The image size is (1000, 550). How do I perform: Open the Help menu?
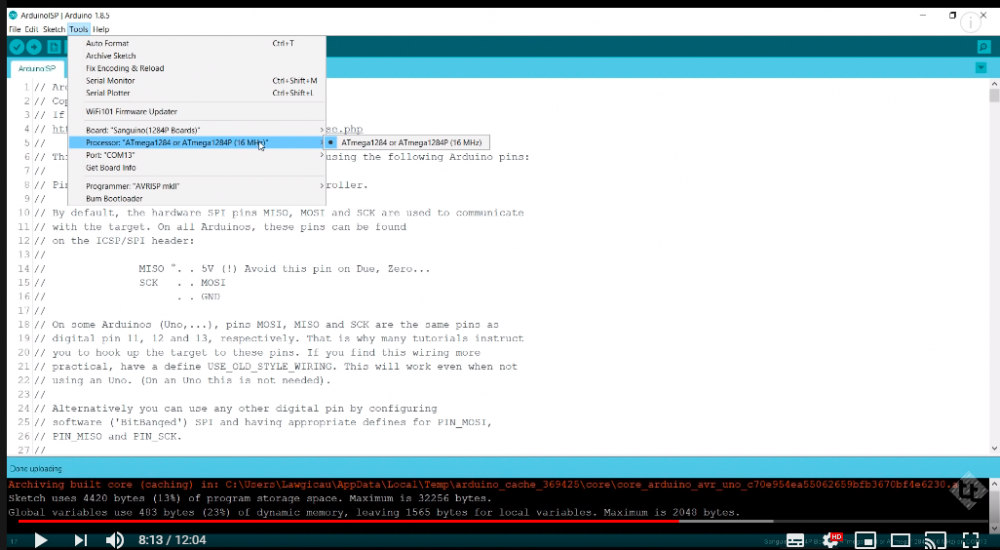point(101,29)
